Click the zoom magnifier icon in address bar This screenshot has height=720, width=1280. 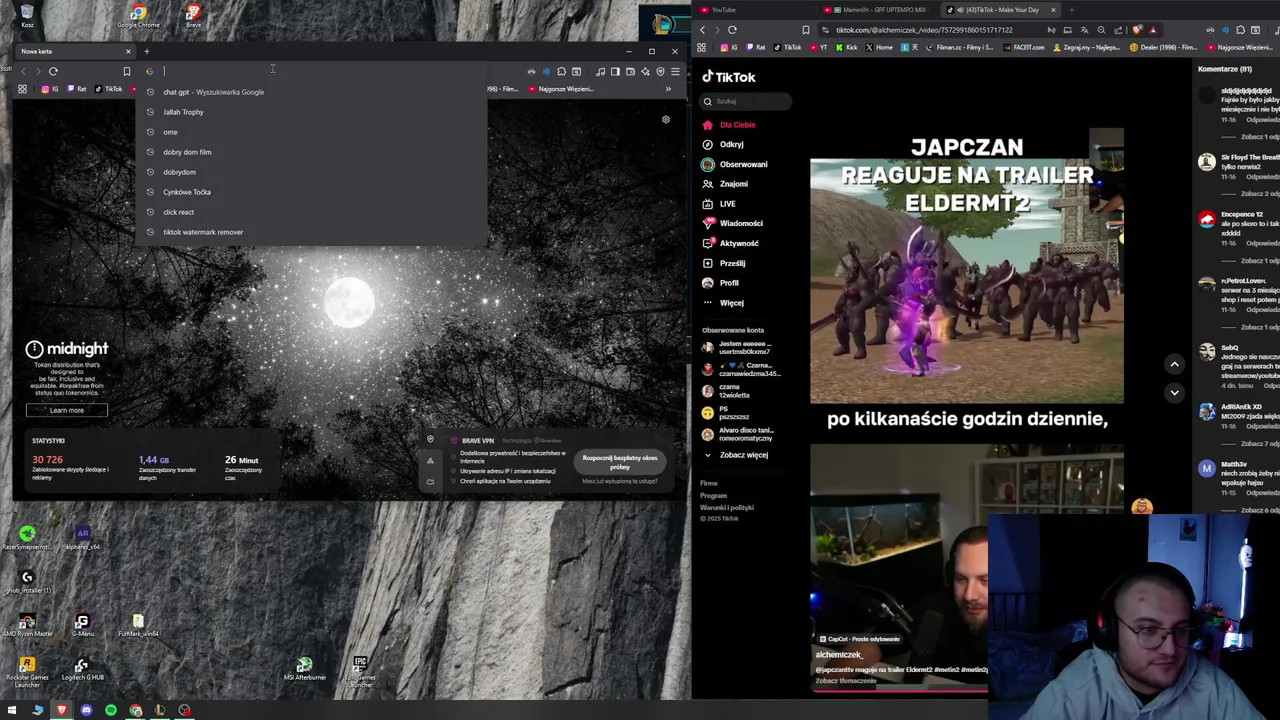1101,30
